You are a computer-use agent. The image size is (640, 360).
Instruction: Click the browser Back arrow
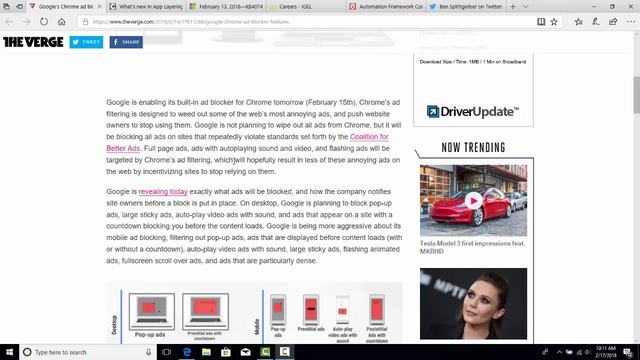tap(9, 22)
